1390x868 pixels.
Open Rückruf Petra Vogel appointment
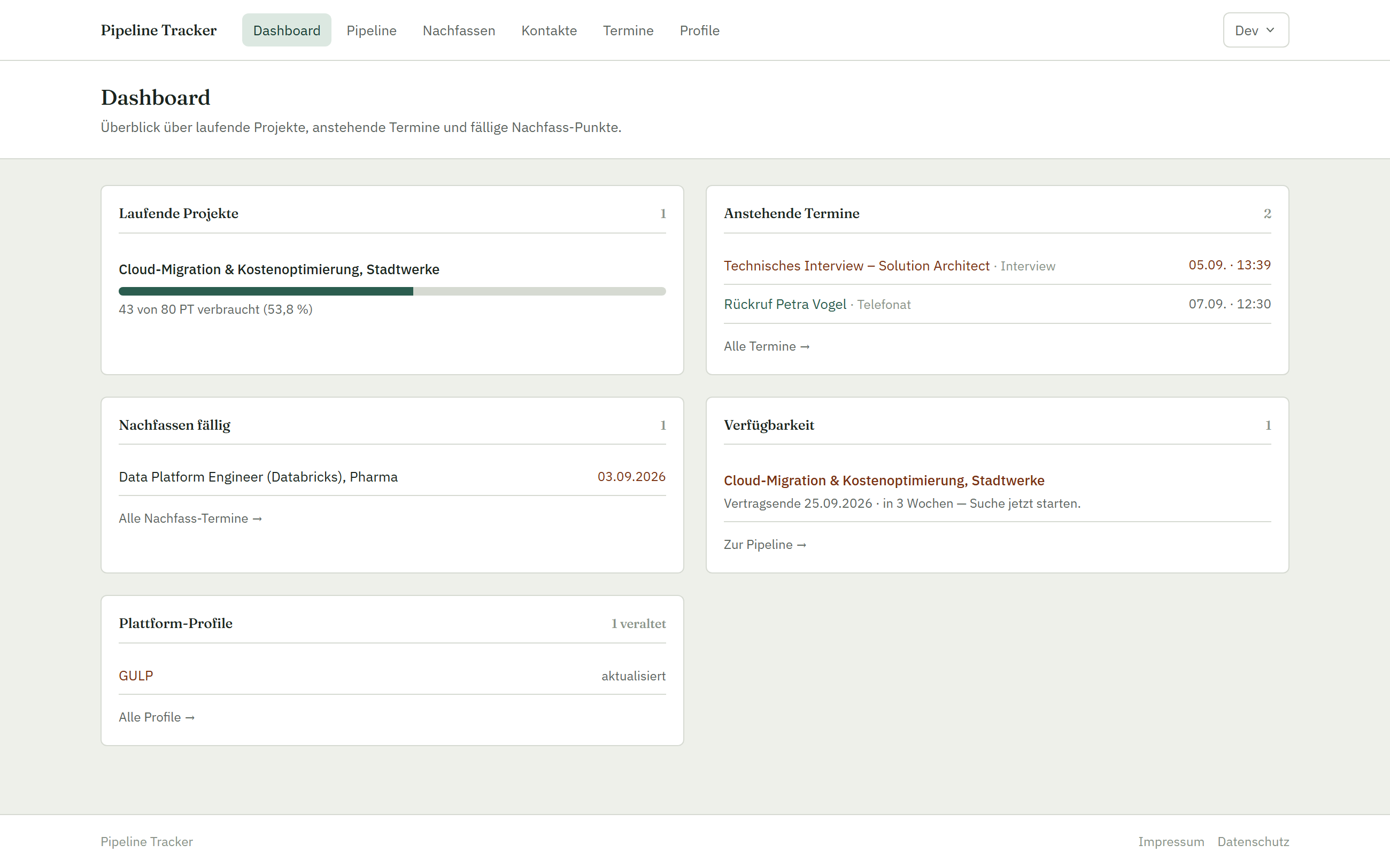click(x=785, y=304)
